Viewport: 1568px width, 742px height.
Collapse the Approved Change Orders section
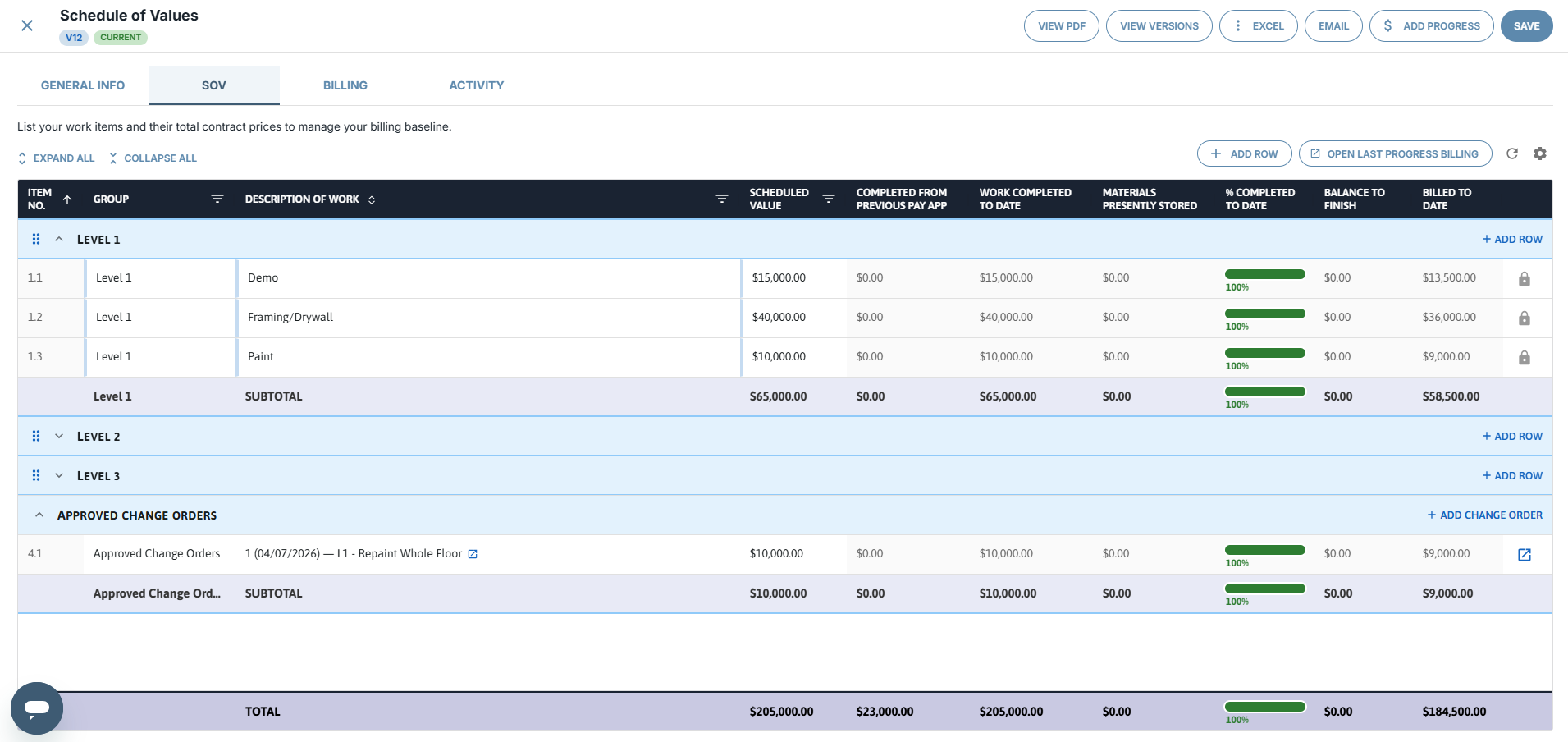click(39, 515)
